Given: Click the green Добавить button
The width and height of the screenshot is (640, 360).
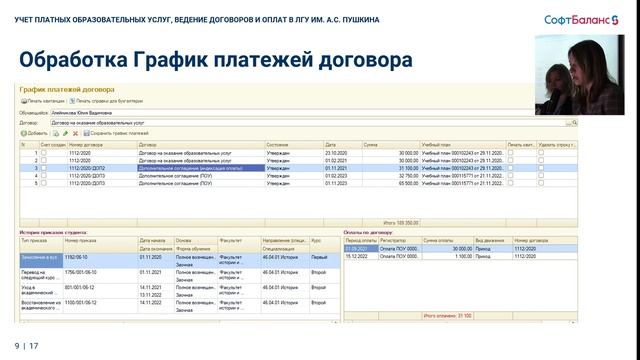Looking at the screenshot, I should click(34, 133).
